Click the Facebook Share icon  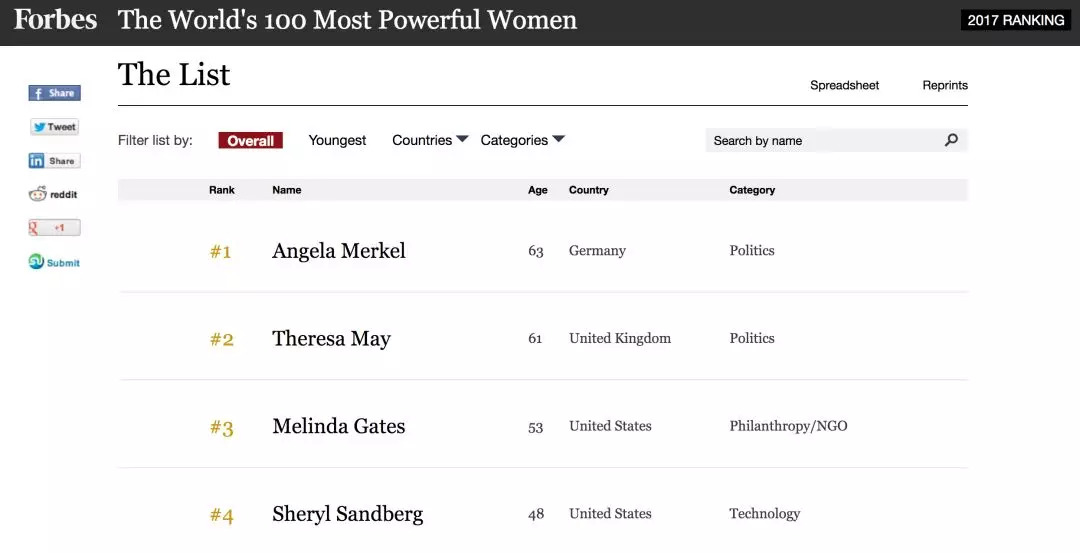click(54, 93)
